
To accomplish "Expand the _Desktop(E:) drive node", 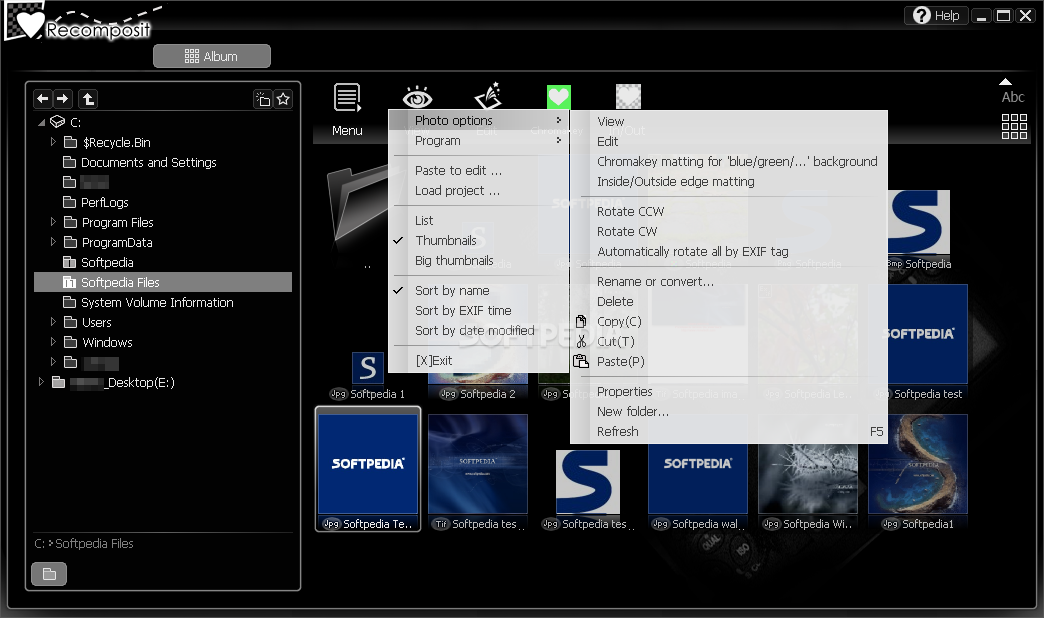I will (x=41, y=382).
